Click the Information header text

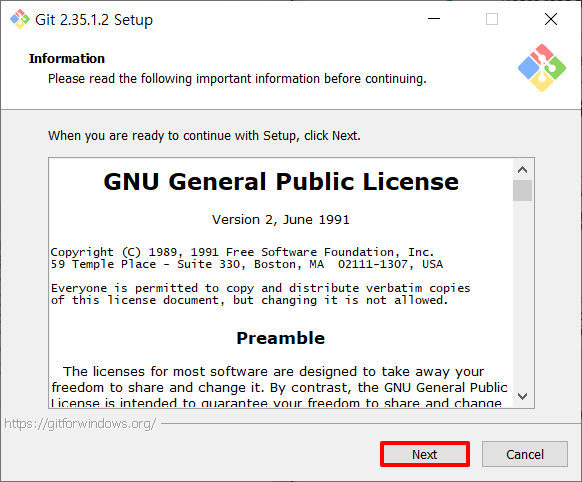67,58
